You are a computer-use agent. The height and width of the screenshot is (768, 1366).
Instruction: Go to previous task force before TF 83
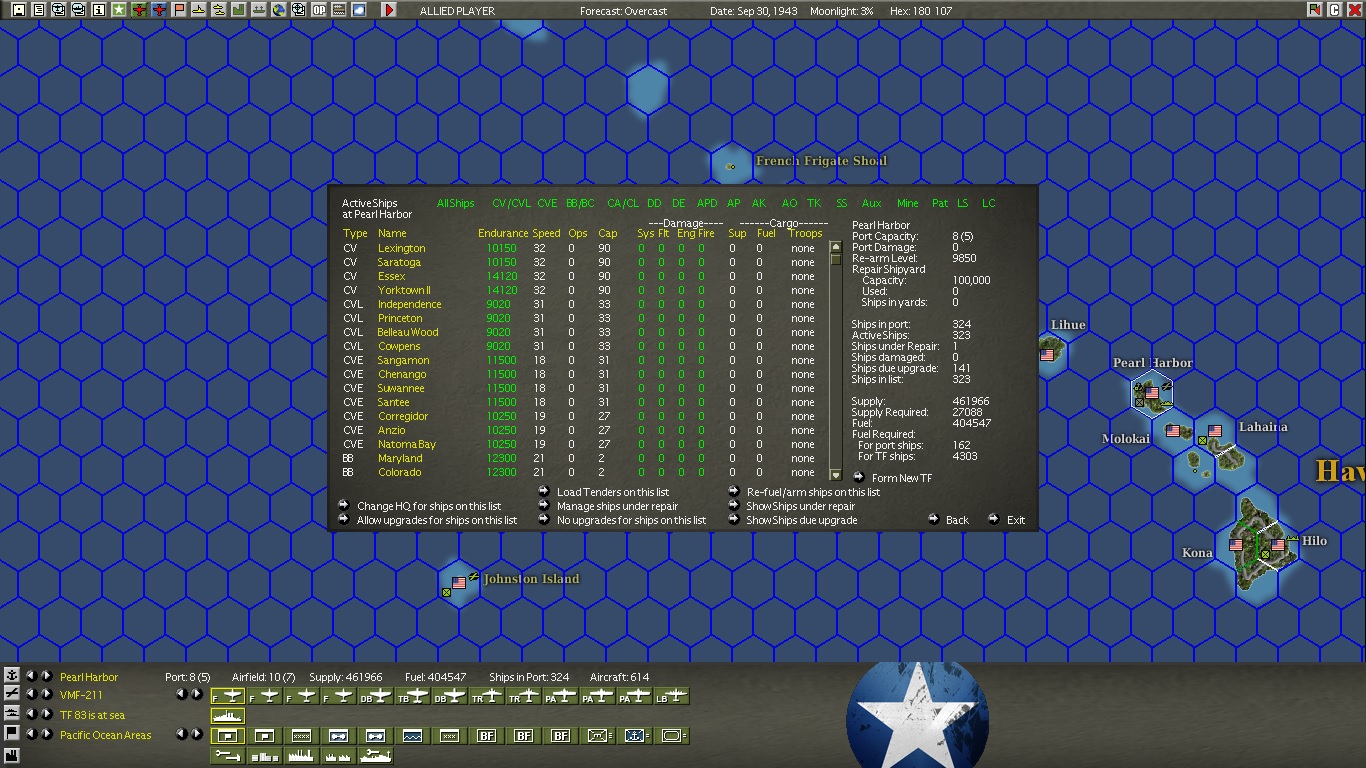[31, 714]
